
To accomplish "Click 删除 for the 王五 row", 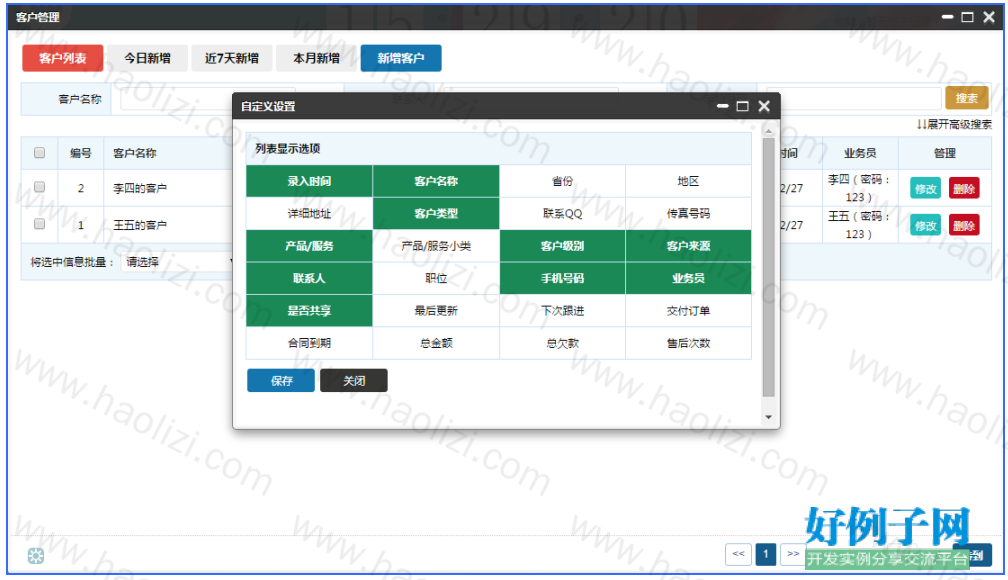I will [964, 225].
